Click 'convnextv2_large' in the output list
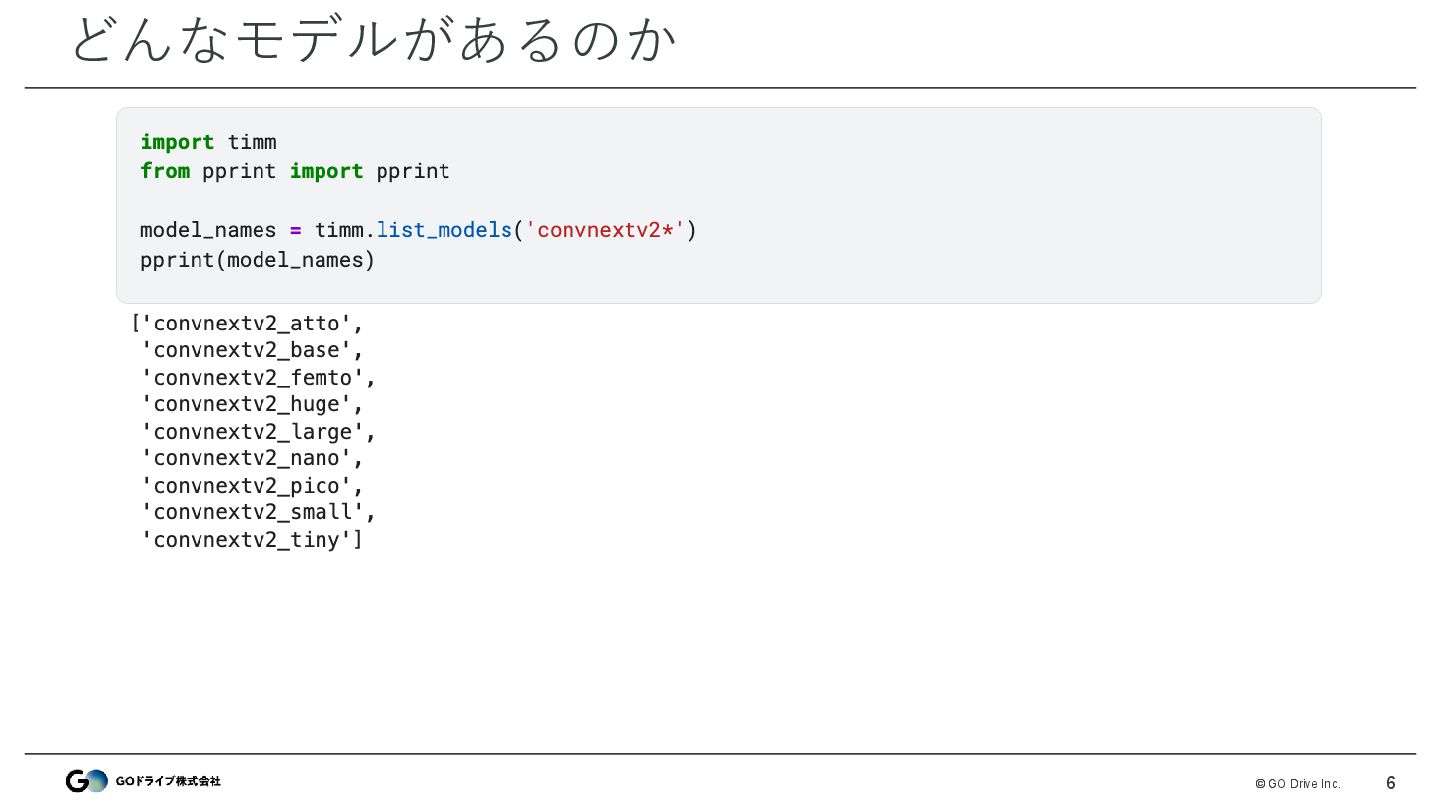This screenshot has height=810, width=1440. point(258,432)
